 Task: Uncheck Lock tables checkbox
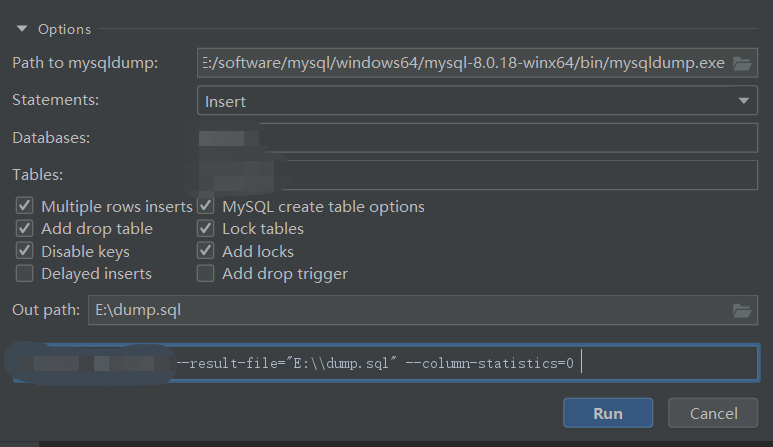click(x=206, y=228)
